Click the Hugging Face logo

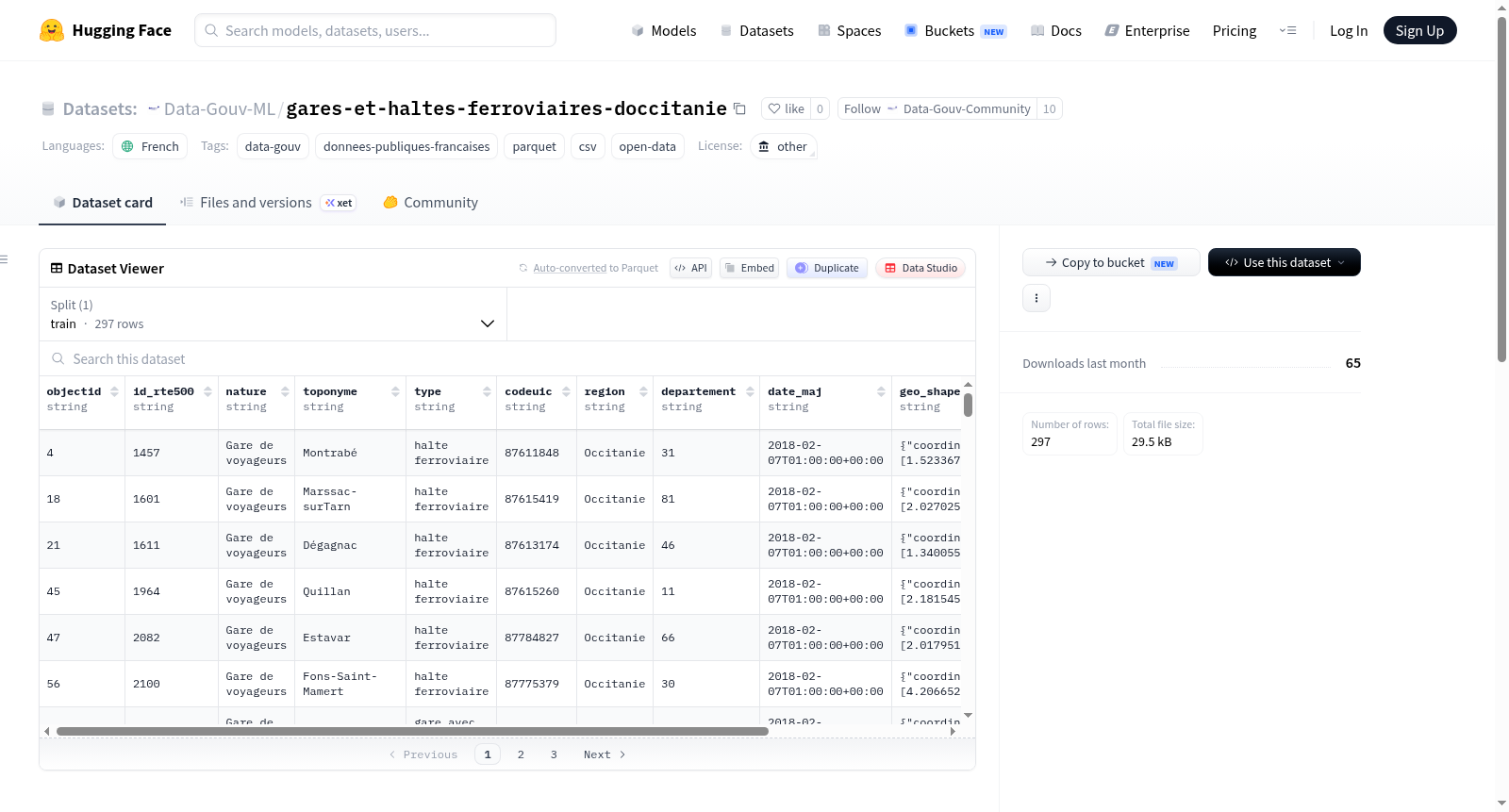106,30
